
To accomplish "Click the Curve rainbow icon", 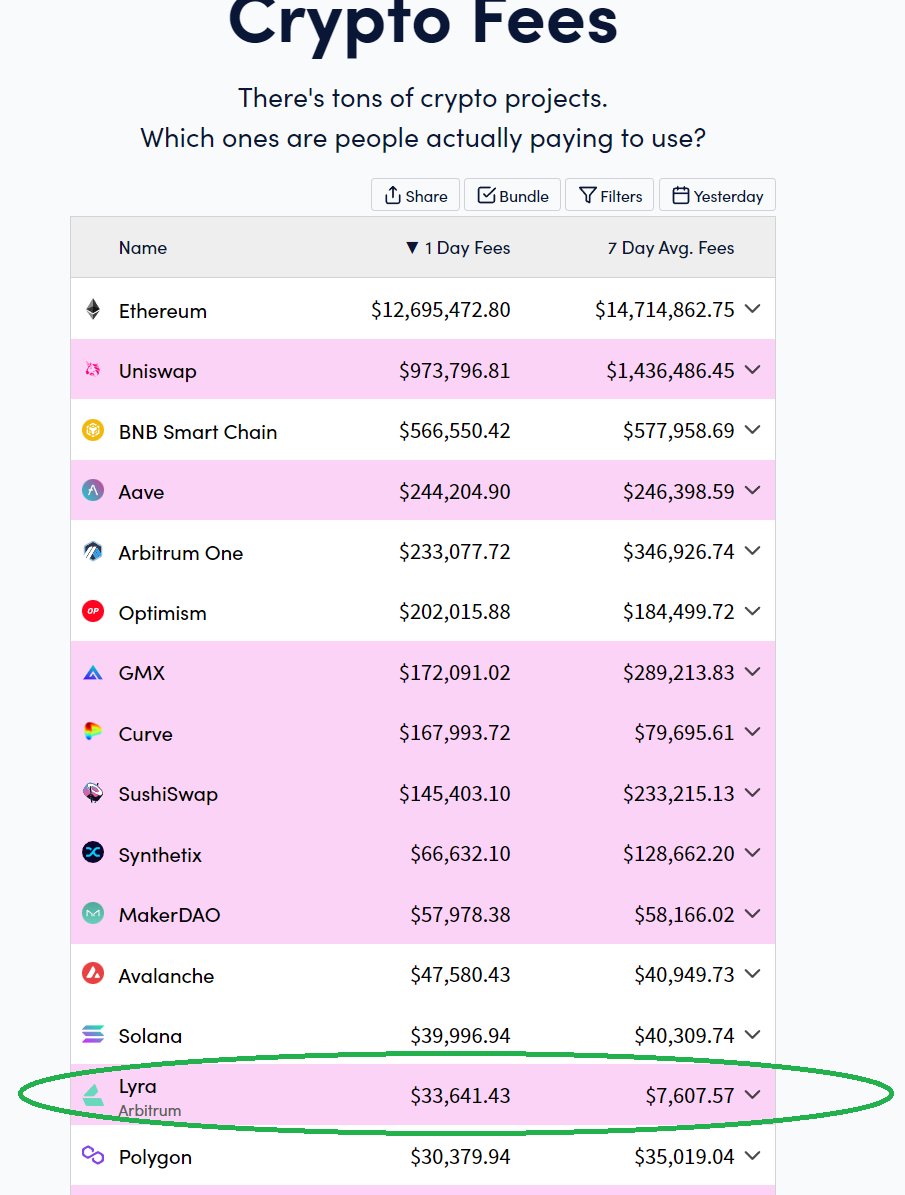I will pyautogui.click(x=93, y=732).
